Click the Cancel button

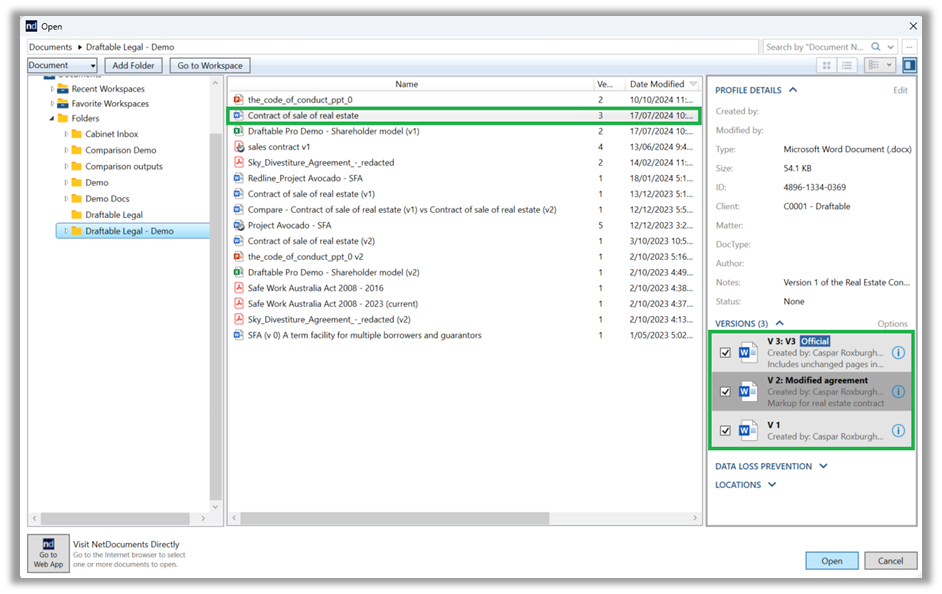(x=890, y=560)
